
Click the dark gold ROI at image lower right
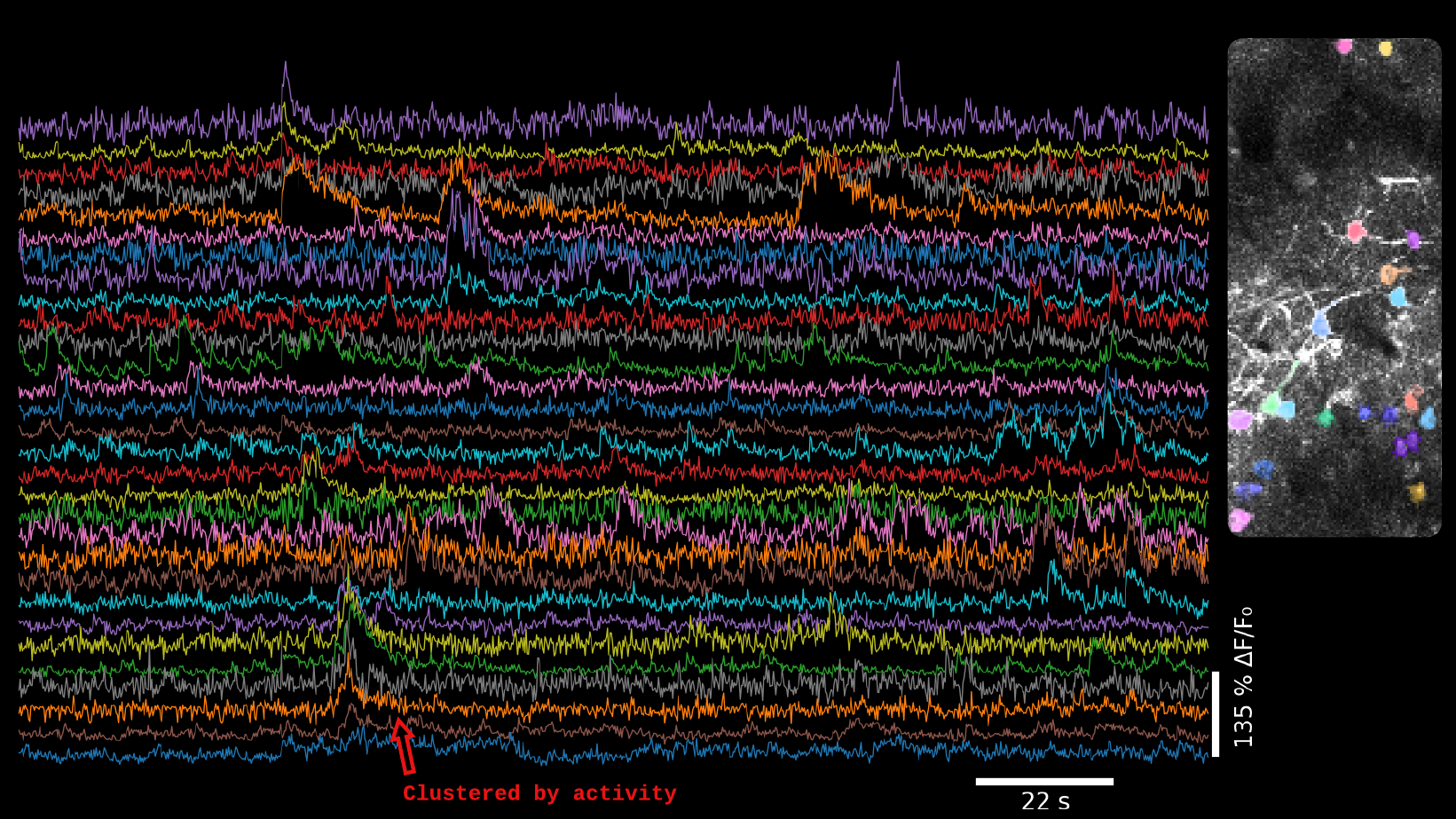point(1417,492)
